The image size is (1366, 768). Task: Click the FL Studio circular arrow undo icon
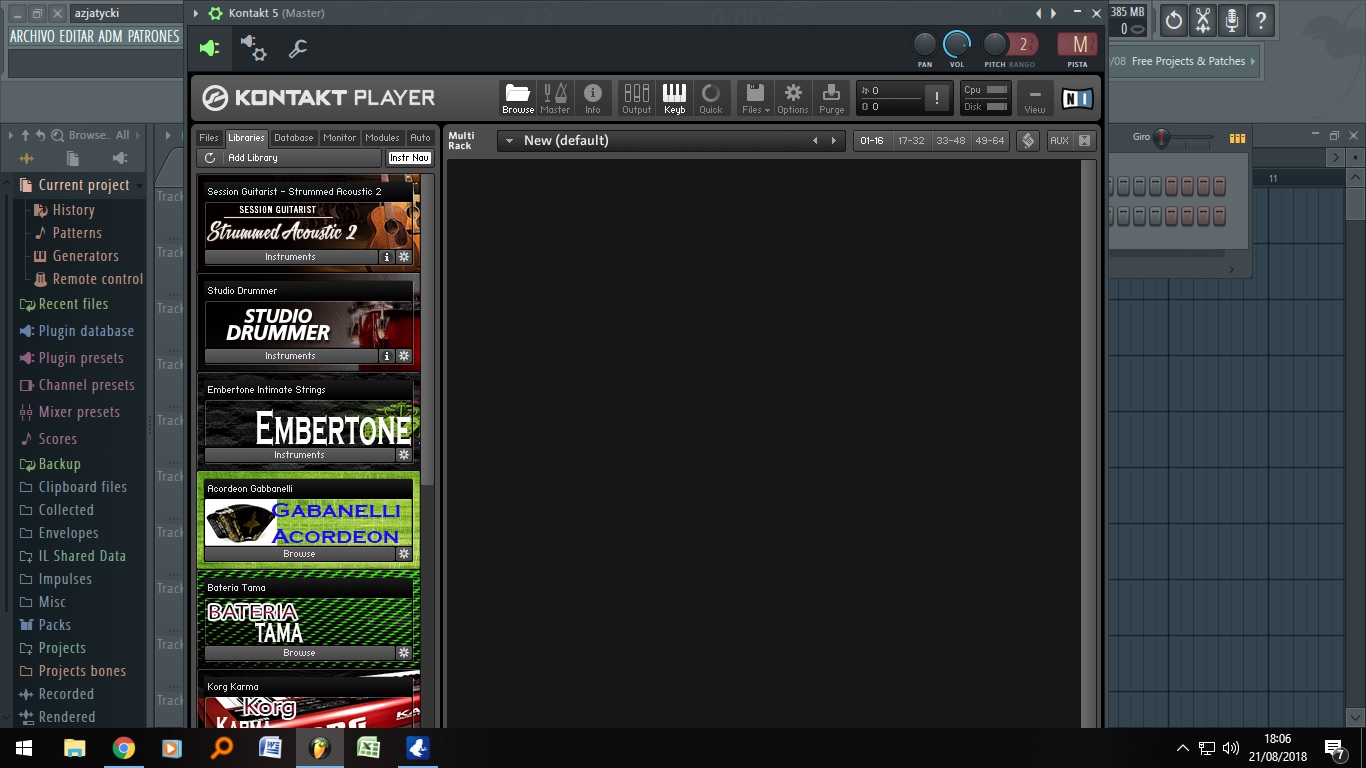(1174, 20)
